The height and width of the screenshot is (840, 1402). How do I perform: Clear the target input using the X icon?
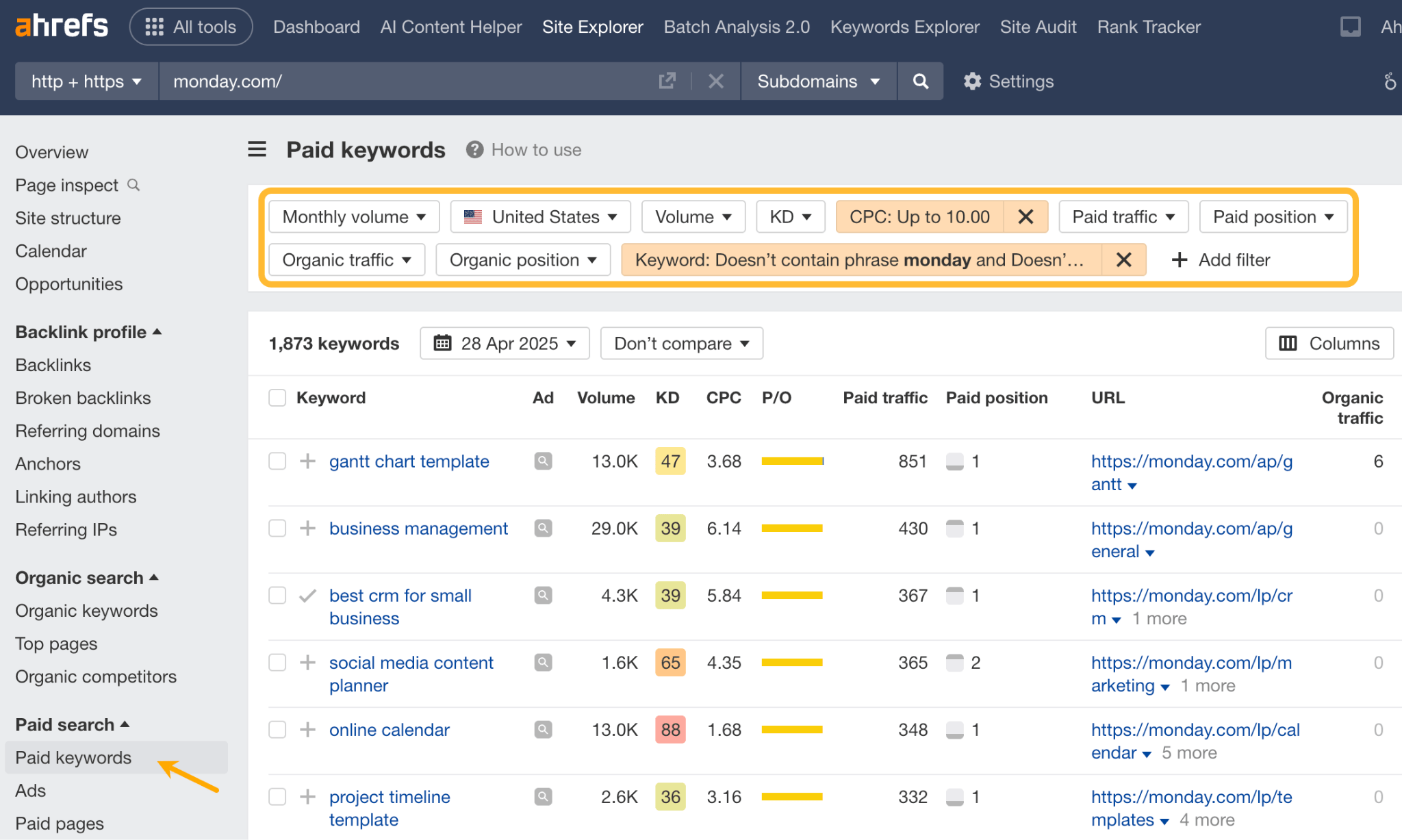716,81
